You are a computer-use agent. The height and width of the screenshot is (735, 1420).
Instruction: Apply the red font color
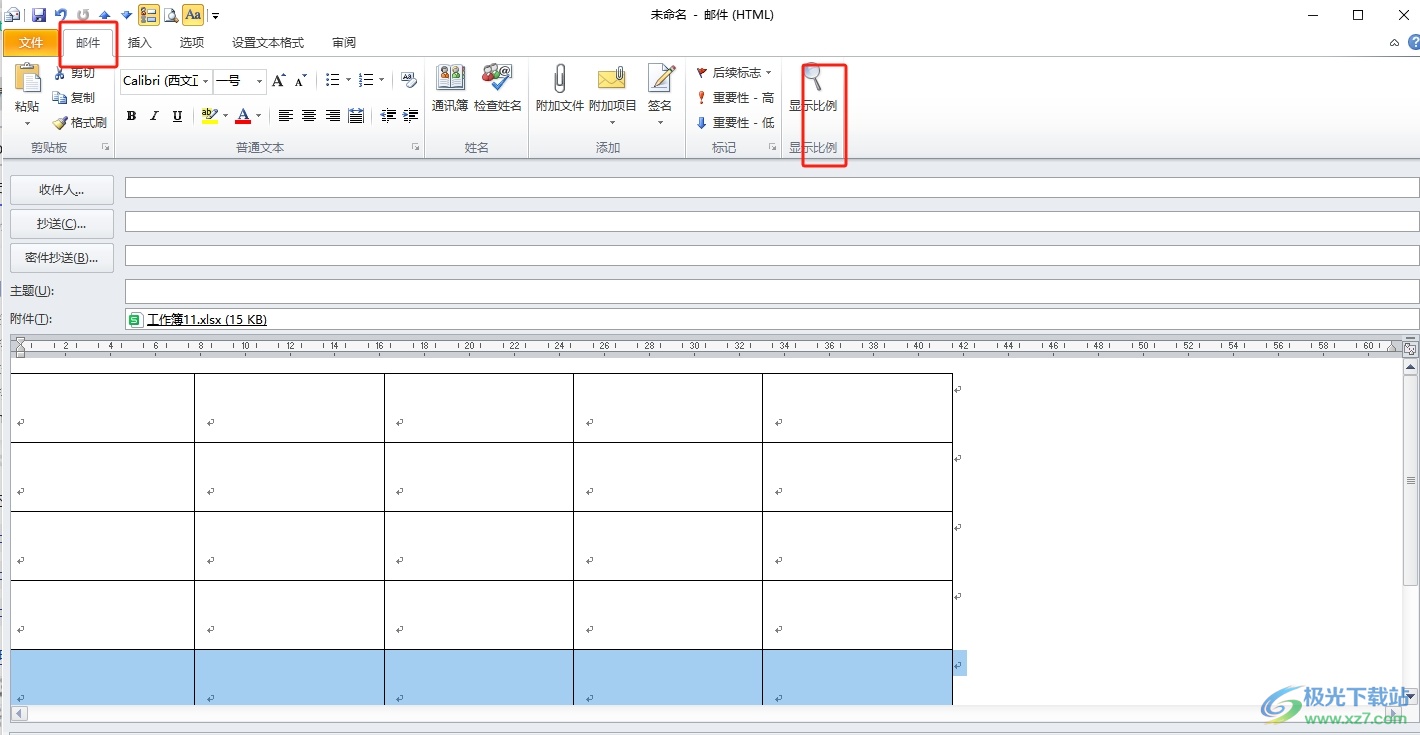pyautogui.click(x=243, y=116)
